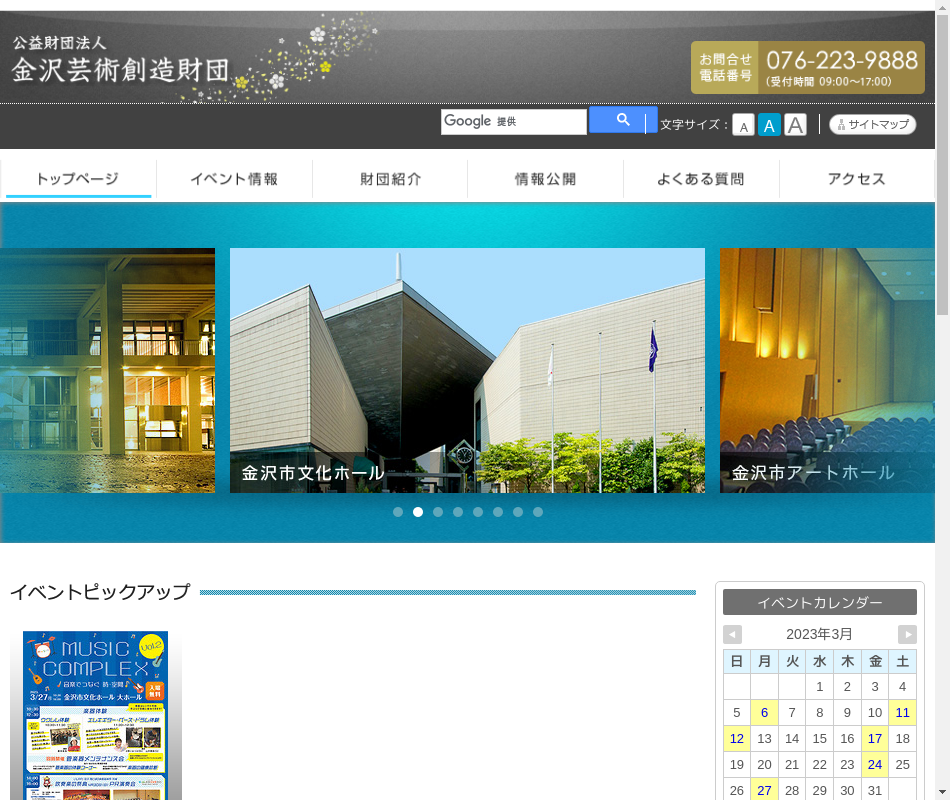Select the large font size A icon

pos(795,125)
